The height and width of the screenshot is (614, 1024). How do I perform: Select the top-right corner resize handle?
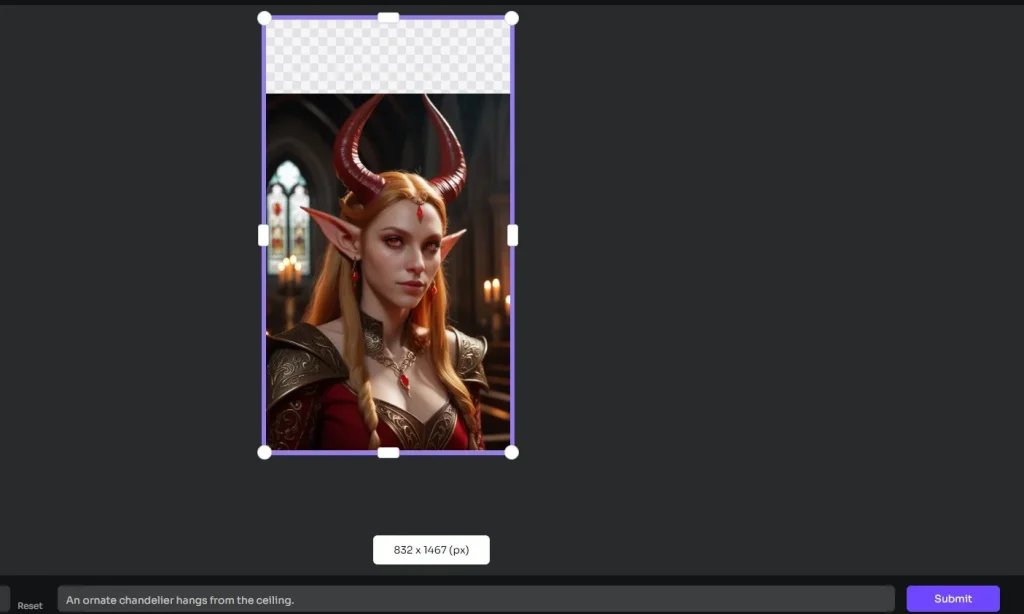[511, 17]
